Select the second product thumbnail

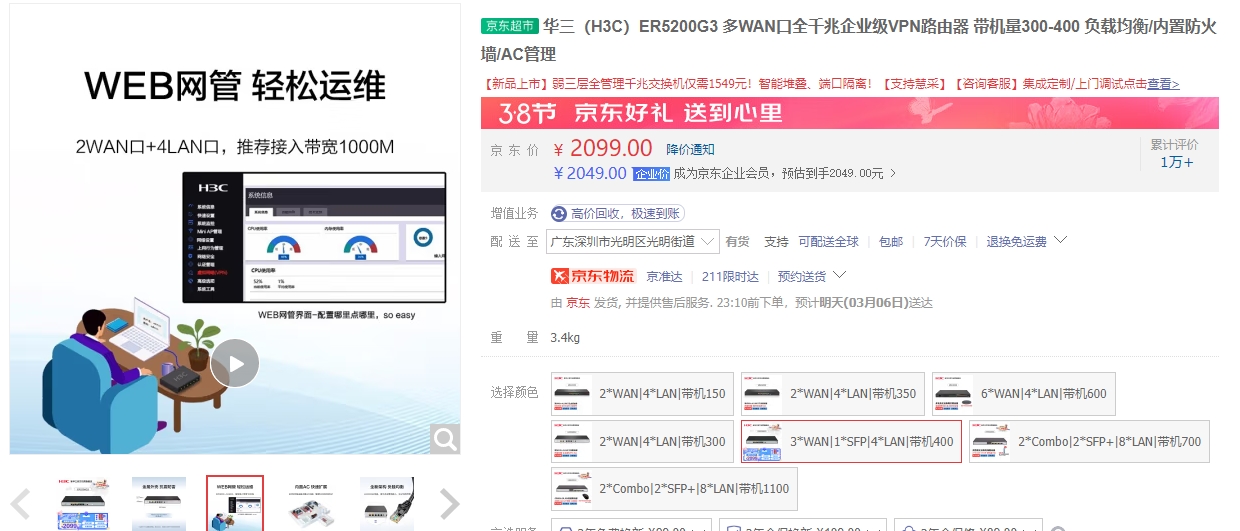(x=159, y=503)
